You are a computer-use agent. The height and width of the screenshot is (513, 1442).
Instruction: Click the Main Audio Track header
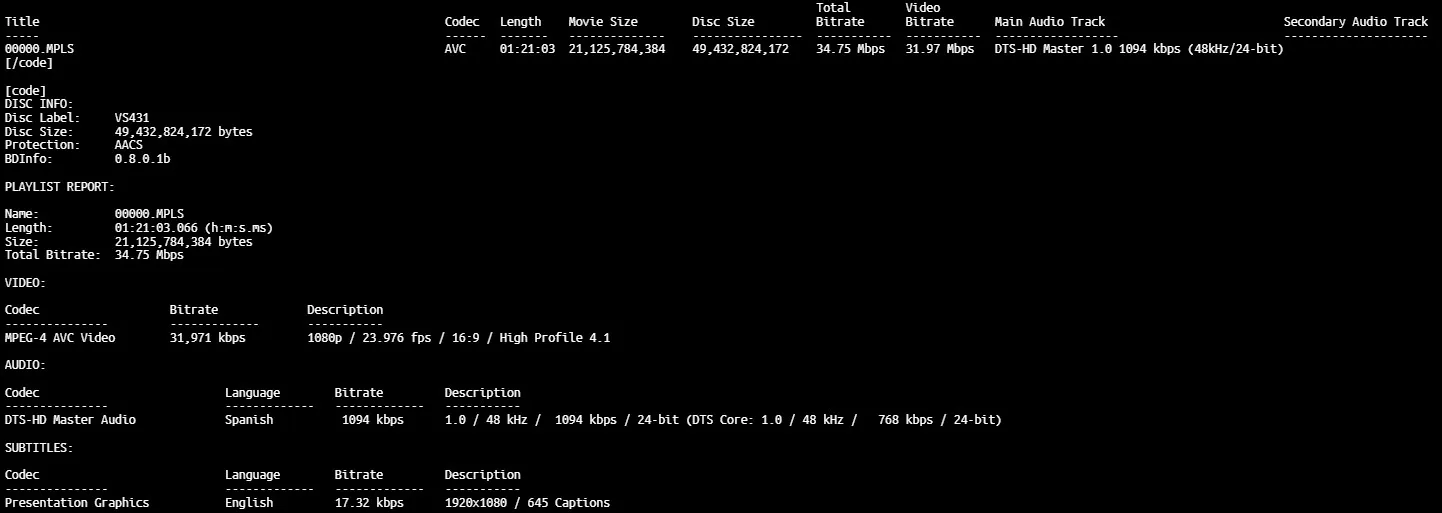point(1049,22)
